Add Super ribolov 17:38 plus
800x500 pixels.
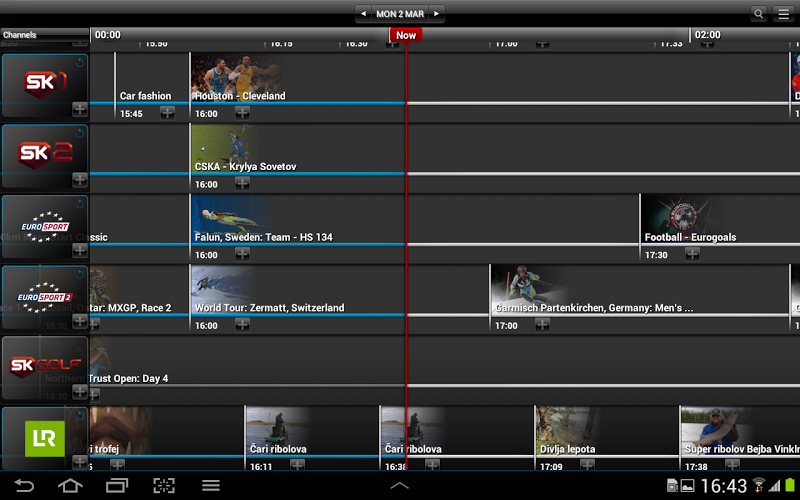pyautogui.click(x=732, y=465)
